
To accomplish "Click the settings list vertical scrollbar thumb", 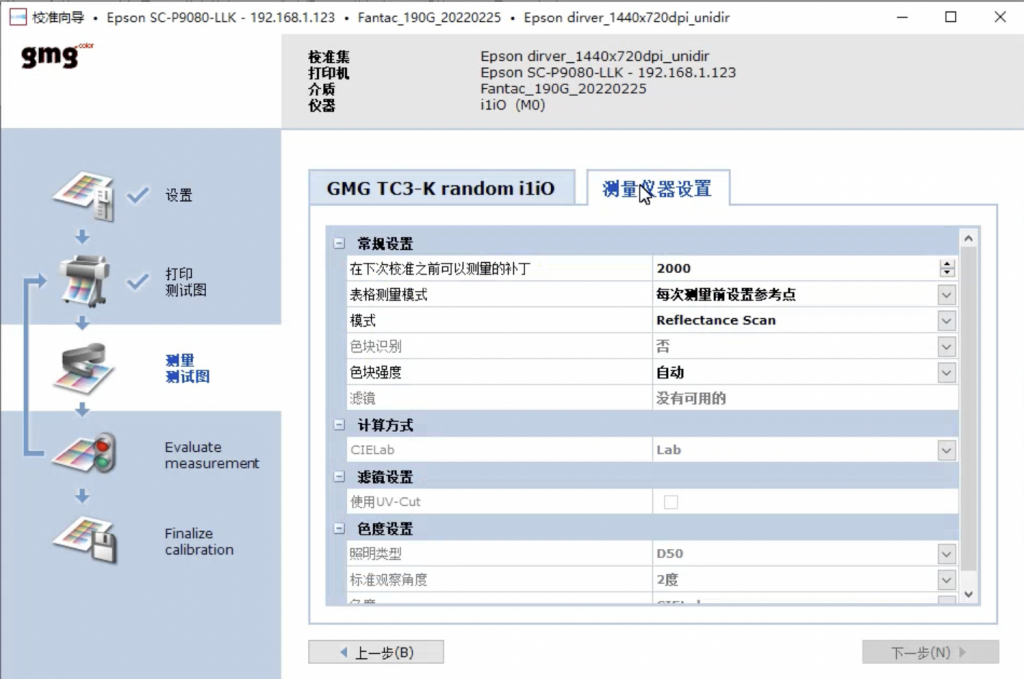I will [968, 410].
